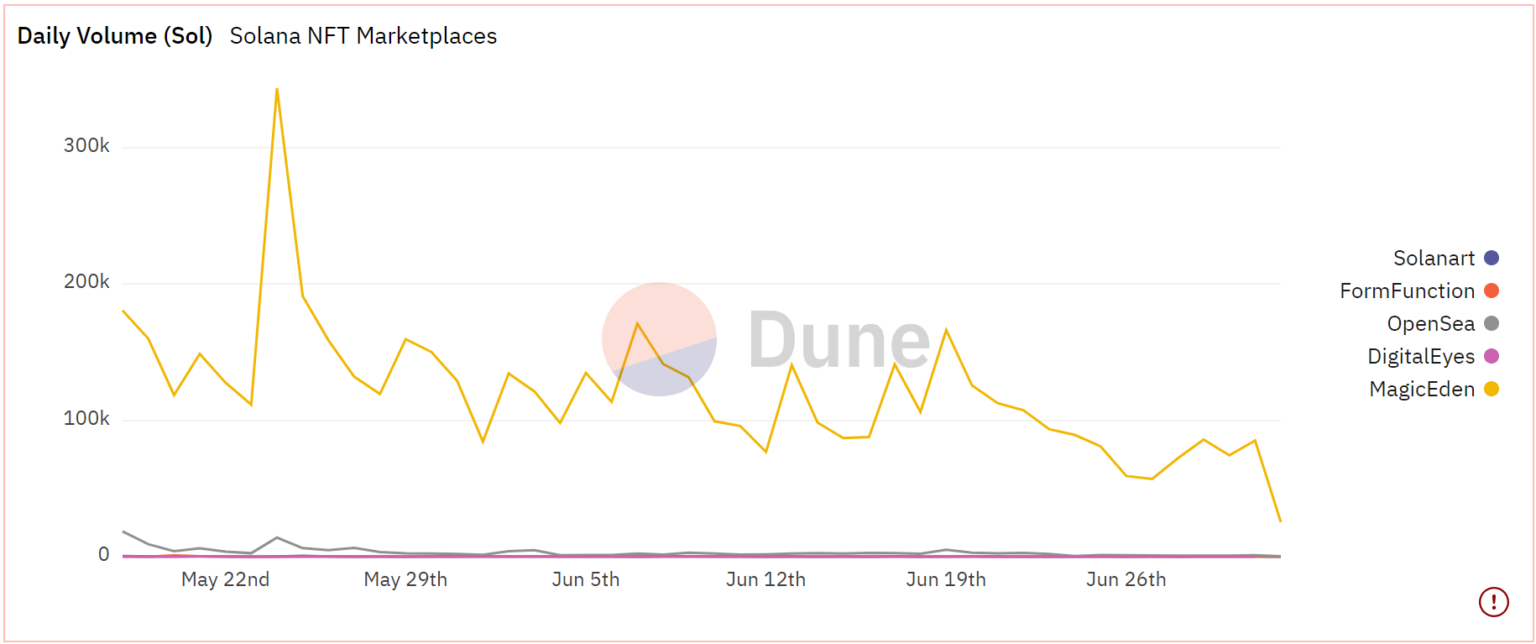Click the MagicEden line's final lowest point
Image resolution: width=1536 pixels, height=644 pixels.
tap(1280, 521)
